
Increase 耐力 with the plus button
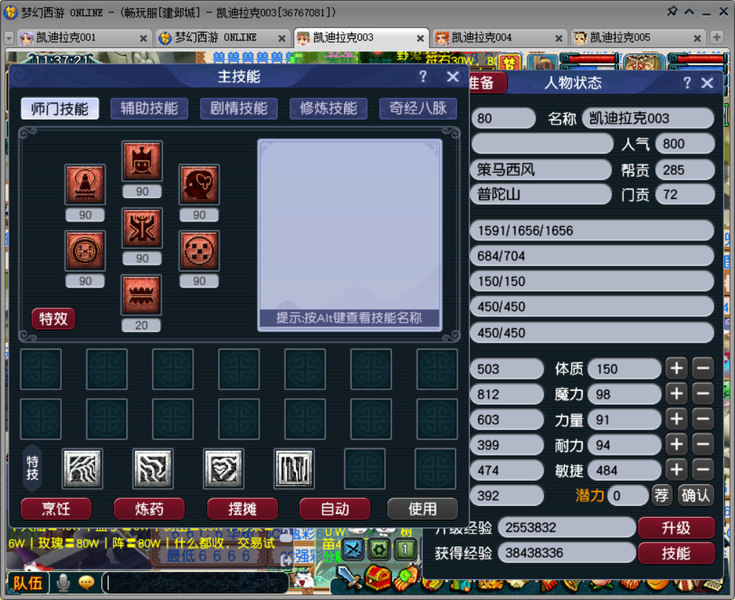point(676,444)
